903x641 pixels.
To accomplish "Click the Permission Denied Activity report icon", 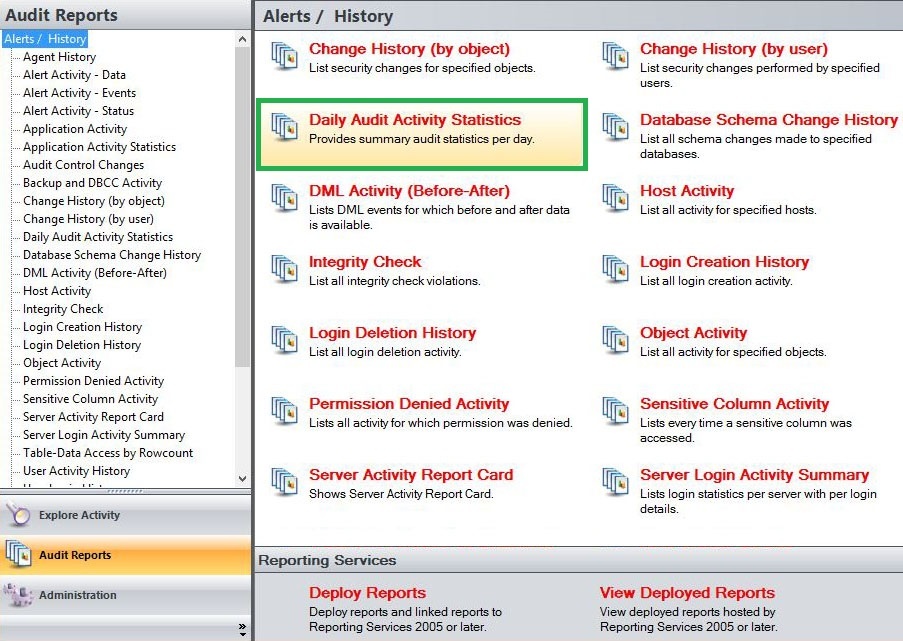I will (x=284, y=411).
